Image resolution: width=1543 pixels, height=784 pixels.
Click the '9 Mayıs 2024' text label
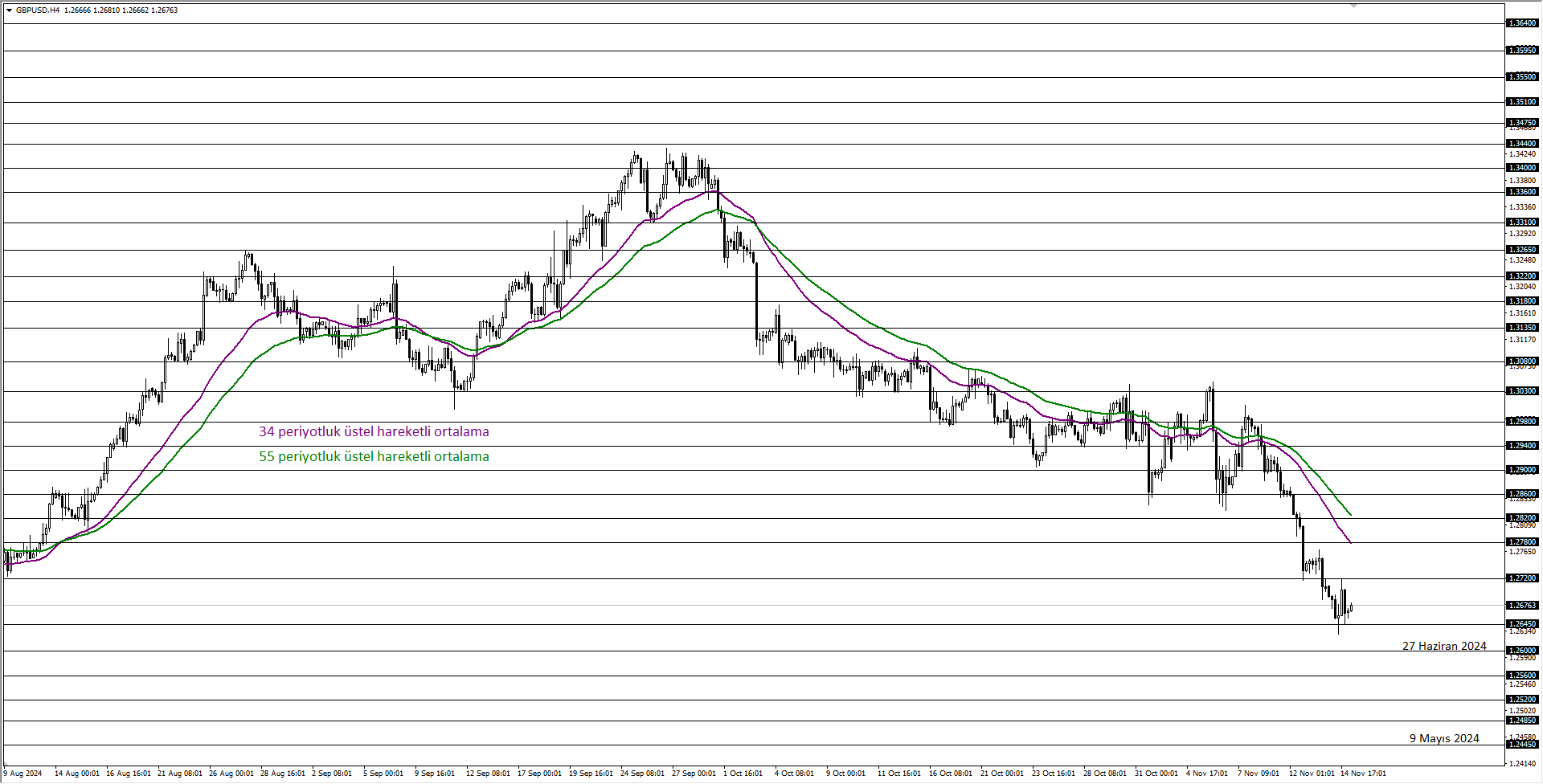coord(1444,738)
